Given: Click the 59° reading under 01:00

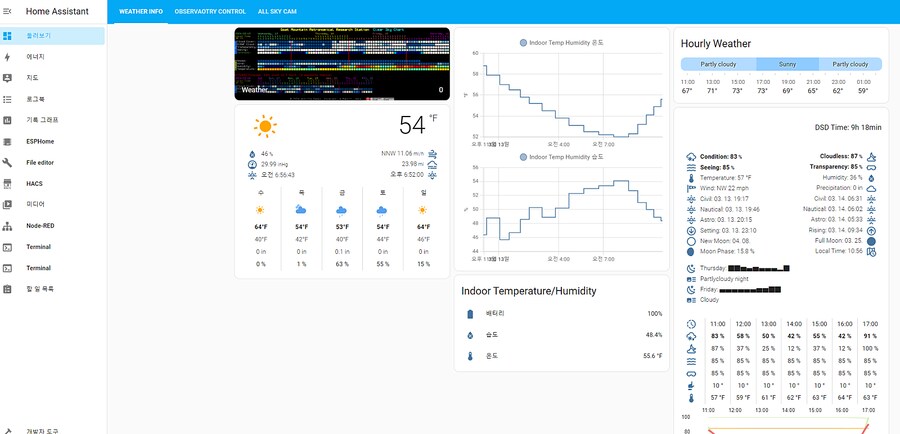Looking at the screenshot, I should click(x=863, y=91).
